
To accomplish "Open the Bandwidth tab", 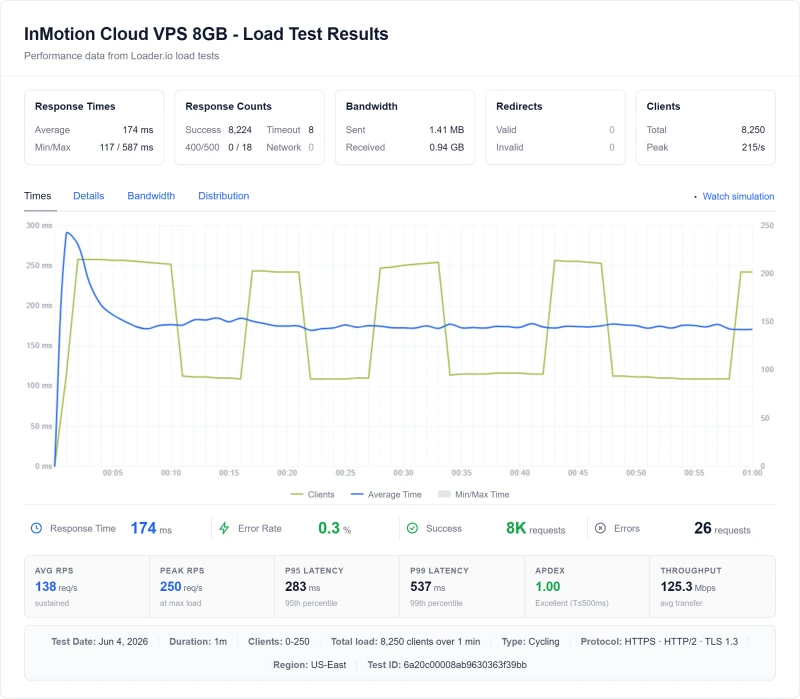I will click(151, 196).
